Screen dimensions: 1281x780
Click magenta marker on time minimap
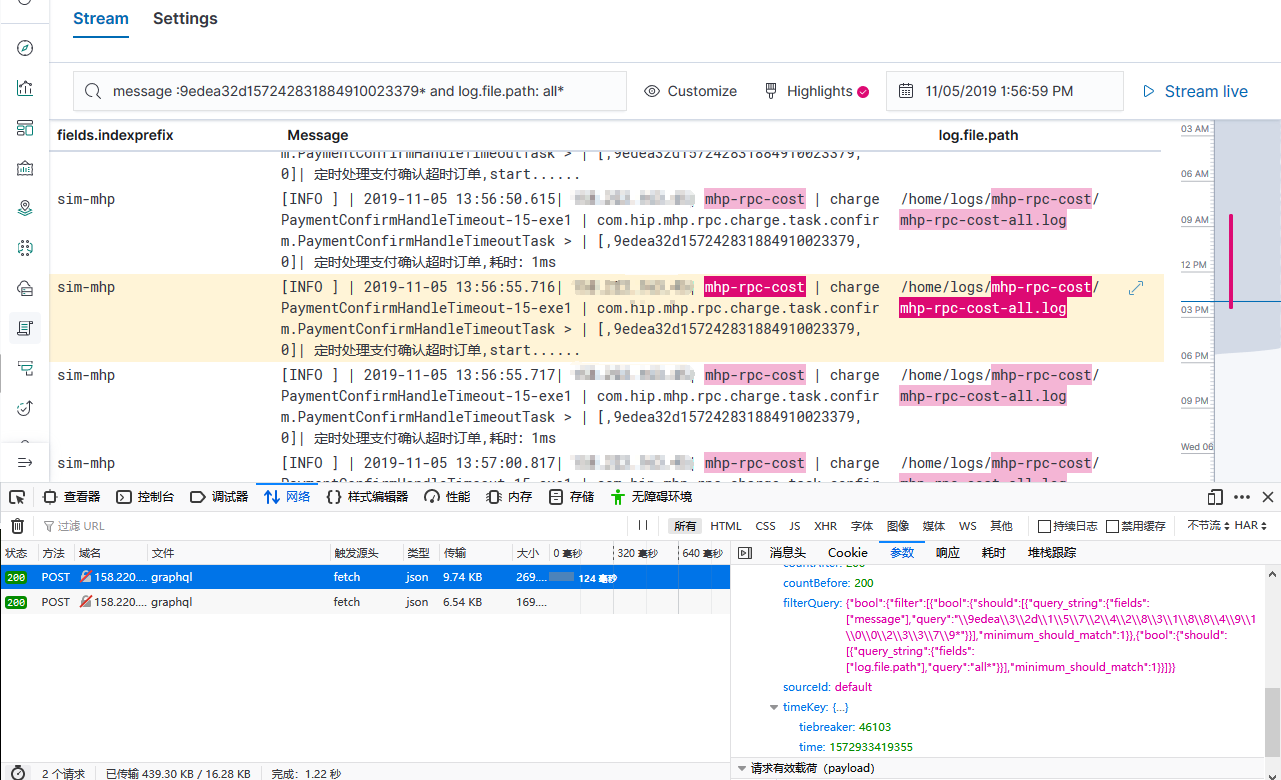click(1231, 260)
